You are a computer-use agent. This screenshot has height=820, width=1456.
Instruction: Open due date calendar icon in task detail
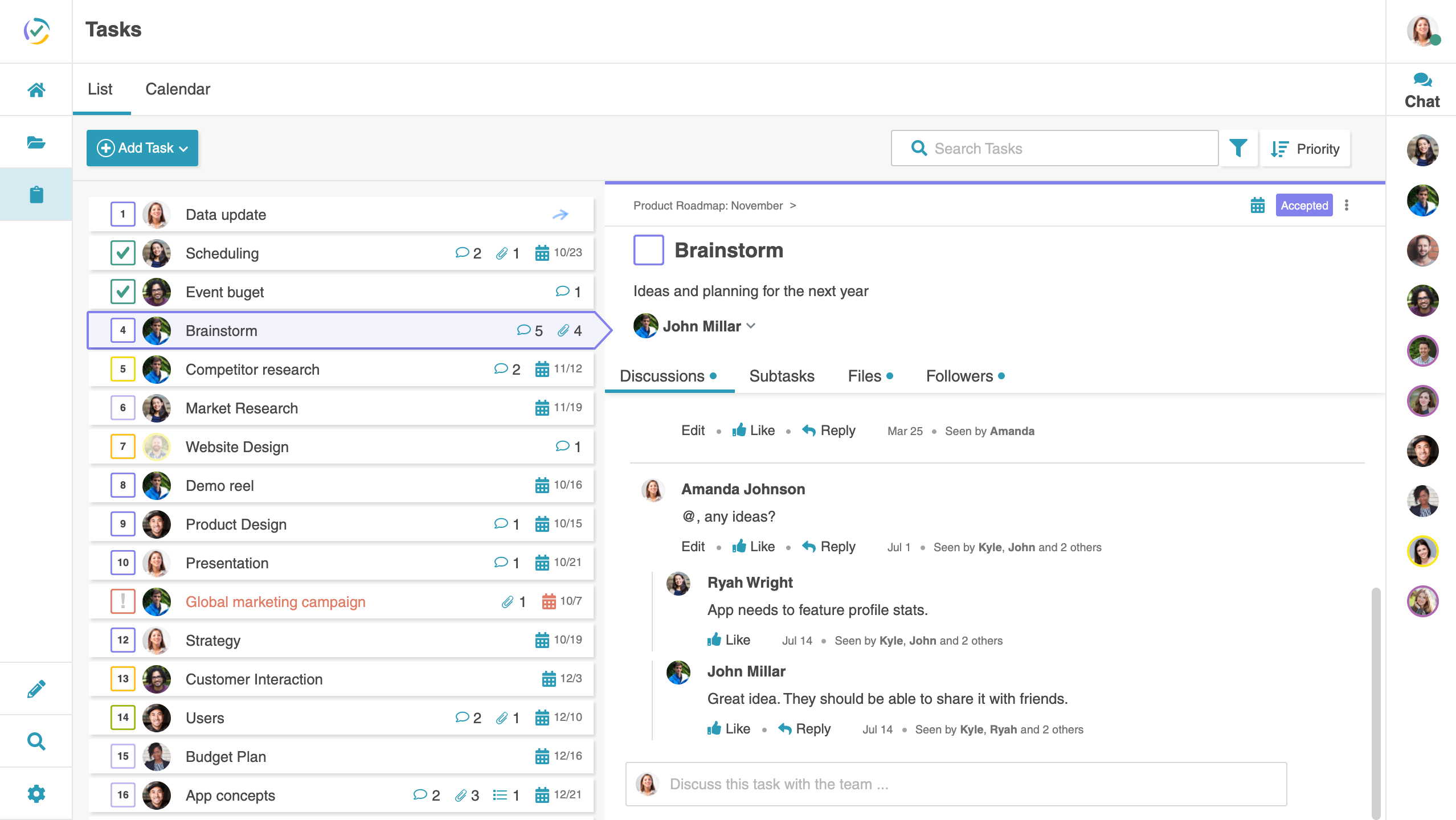(1258, 205)
